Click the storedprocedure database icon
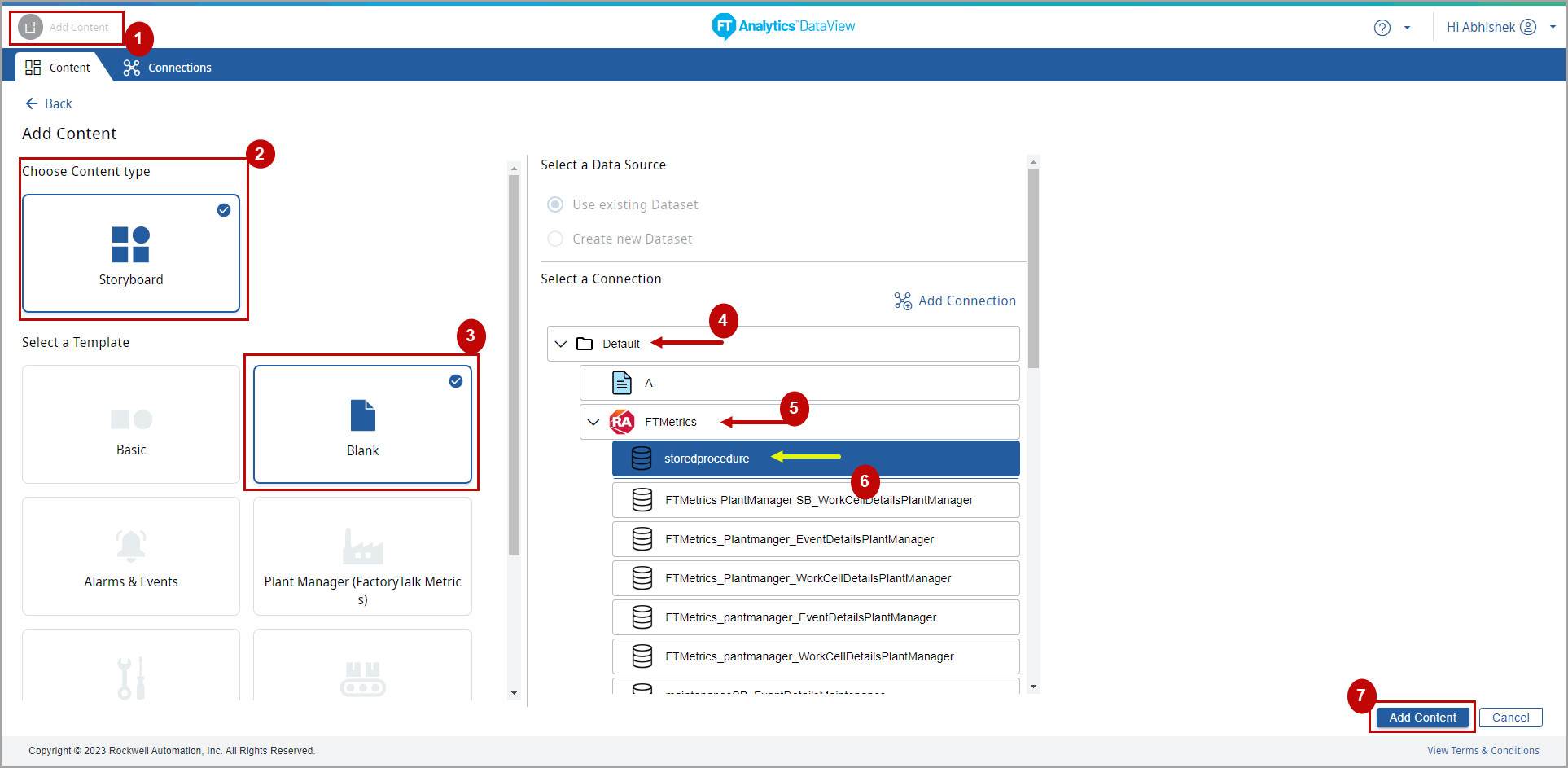 [x=642, y=459]
